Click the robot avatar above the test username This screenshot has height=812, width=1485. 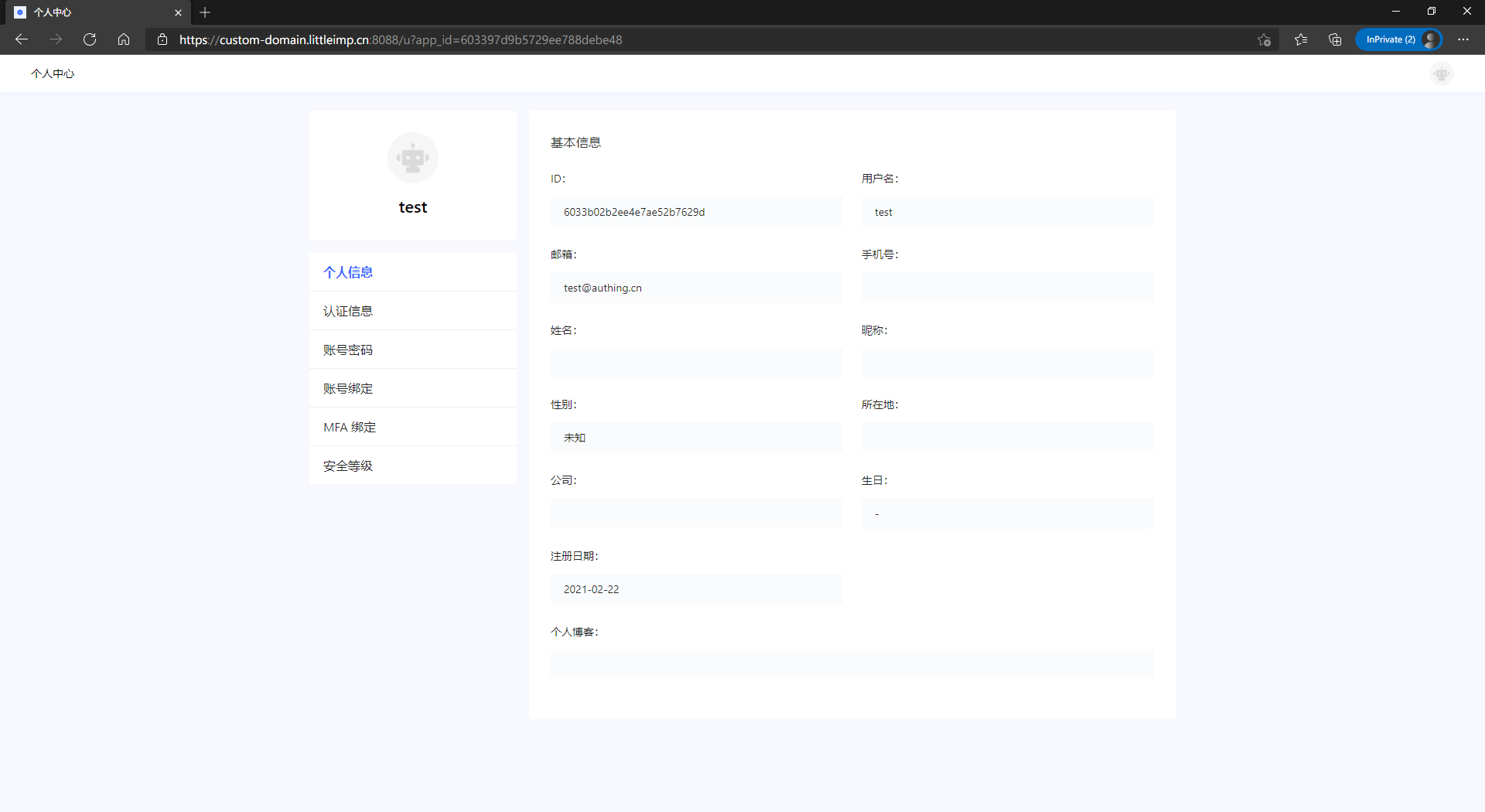click(412, 157)
